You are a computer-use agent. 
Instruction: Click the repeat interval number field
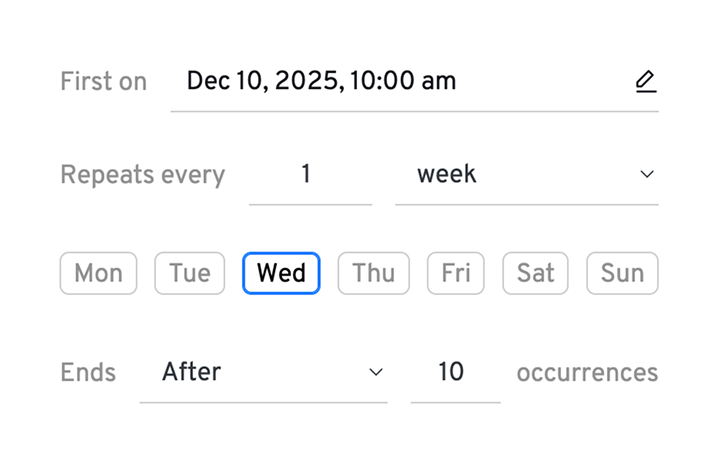pyautogui.click(x=309, y=175)
